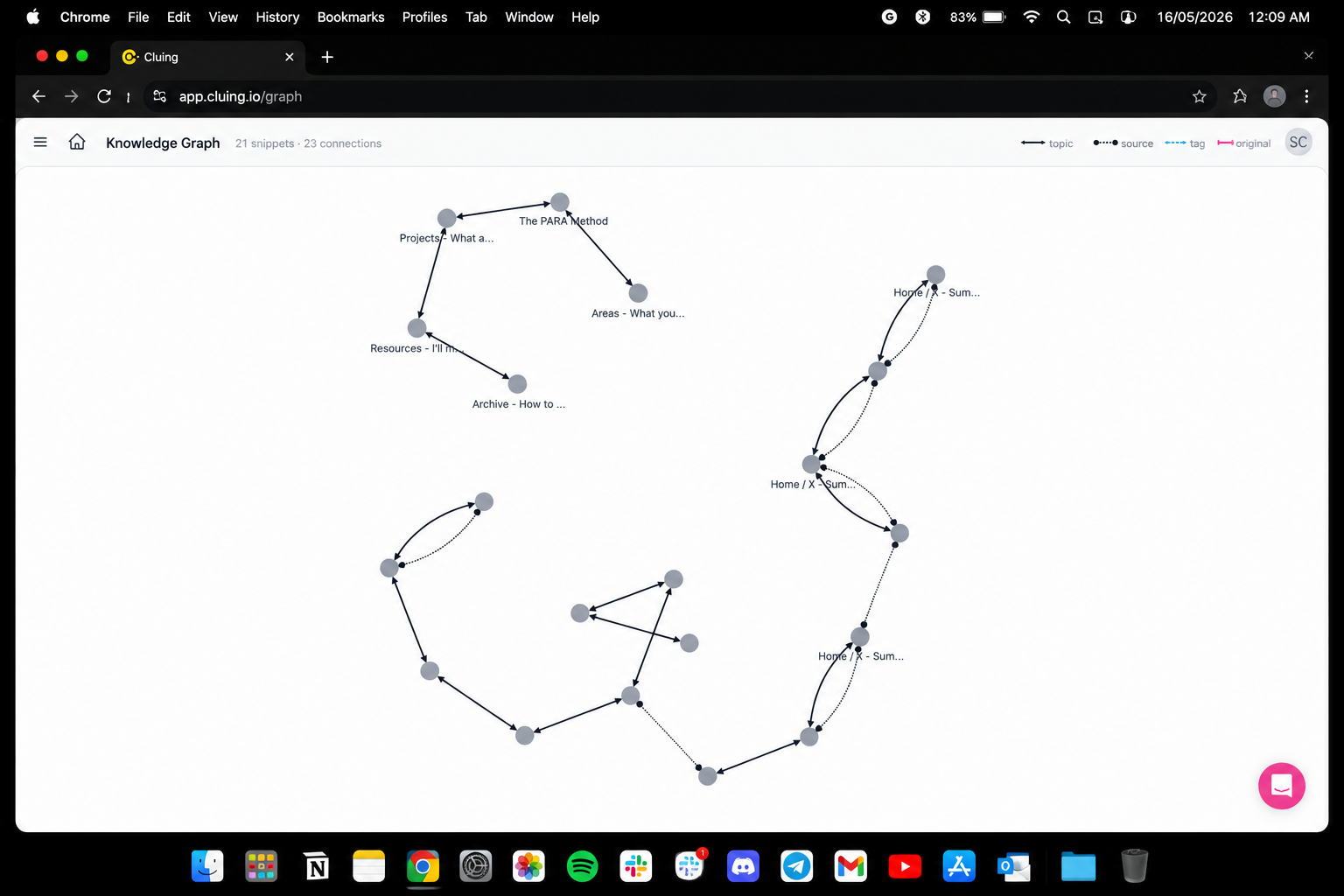
Task: Open the hamburger menu in Cluing
Action: pyautogui.click(x=40, y=142)
